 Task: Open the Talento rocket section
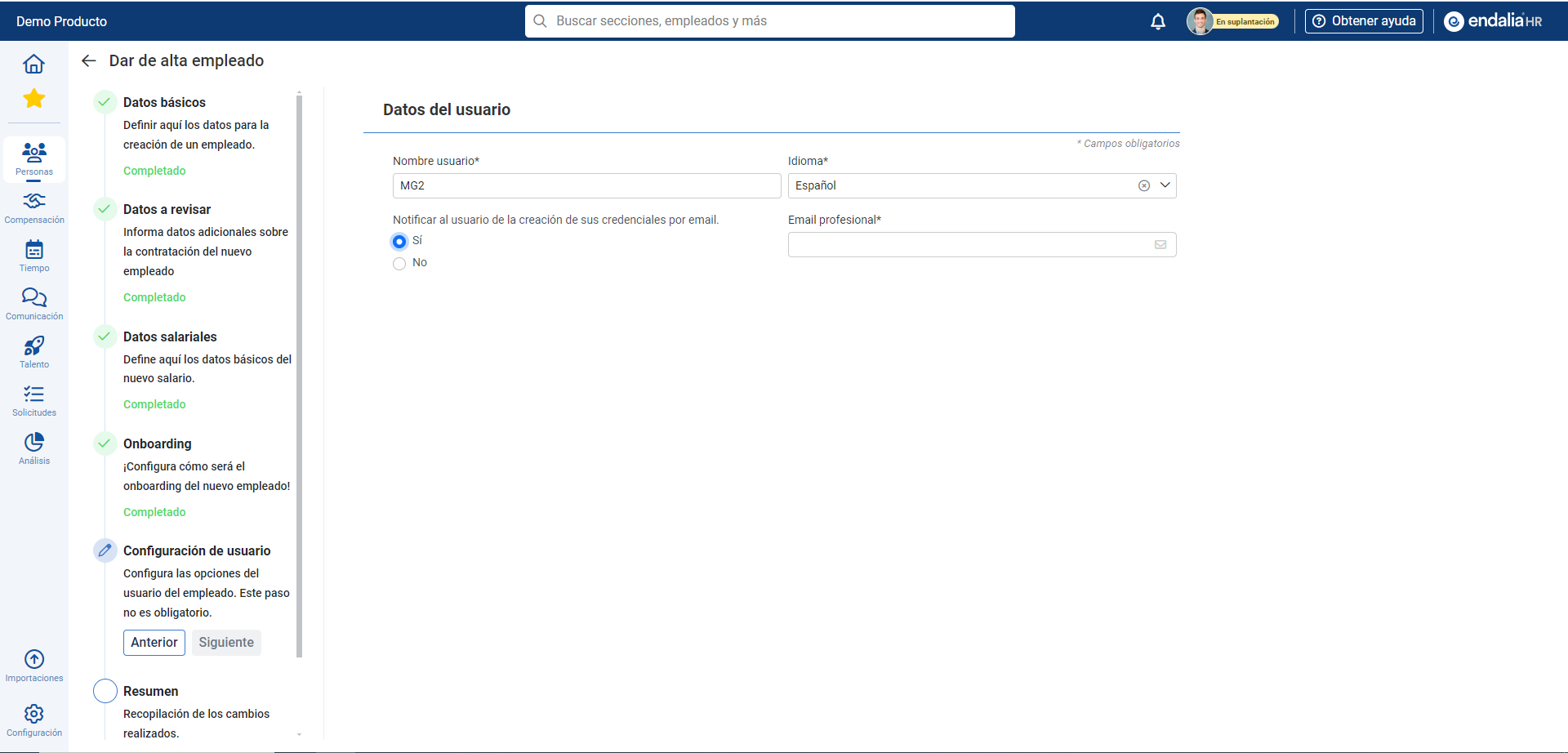(x=34, y=352)
